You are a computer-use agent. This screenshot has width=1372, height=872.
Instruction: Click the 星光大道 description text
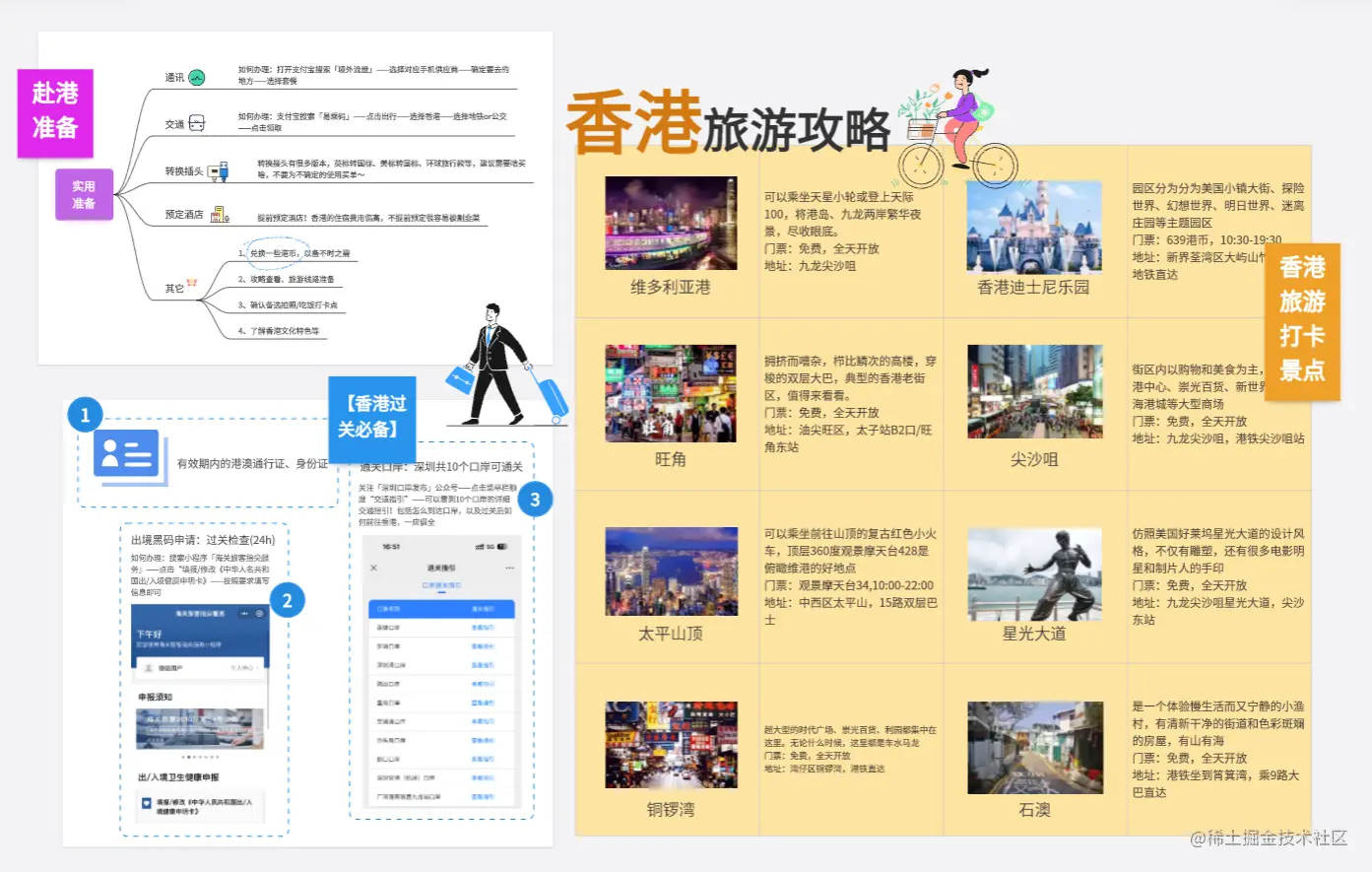pos(1218,576)
